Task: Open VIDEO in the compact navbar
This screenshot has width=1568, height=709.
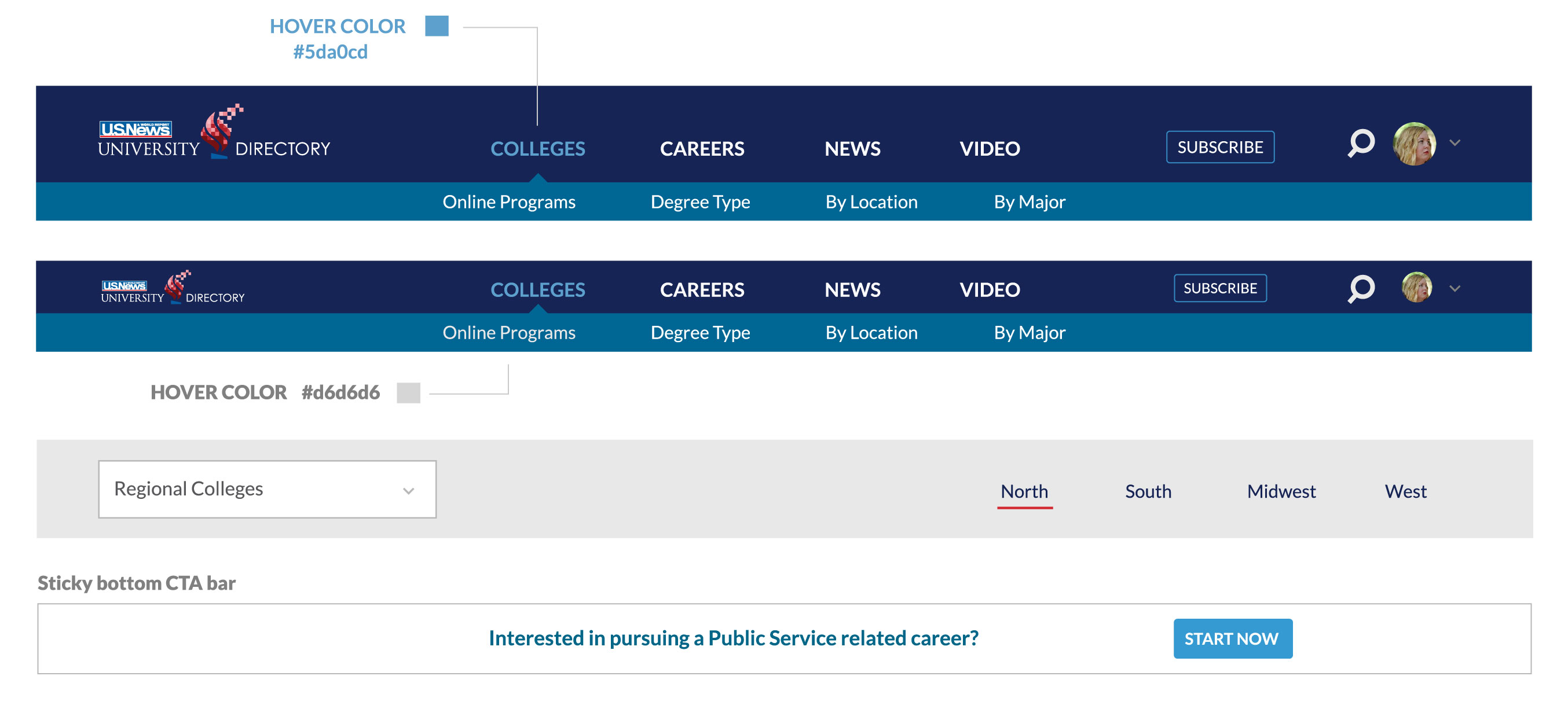Action: click(989, 290)
